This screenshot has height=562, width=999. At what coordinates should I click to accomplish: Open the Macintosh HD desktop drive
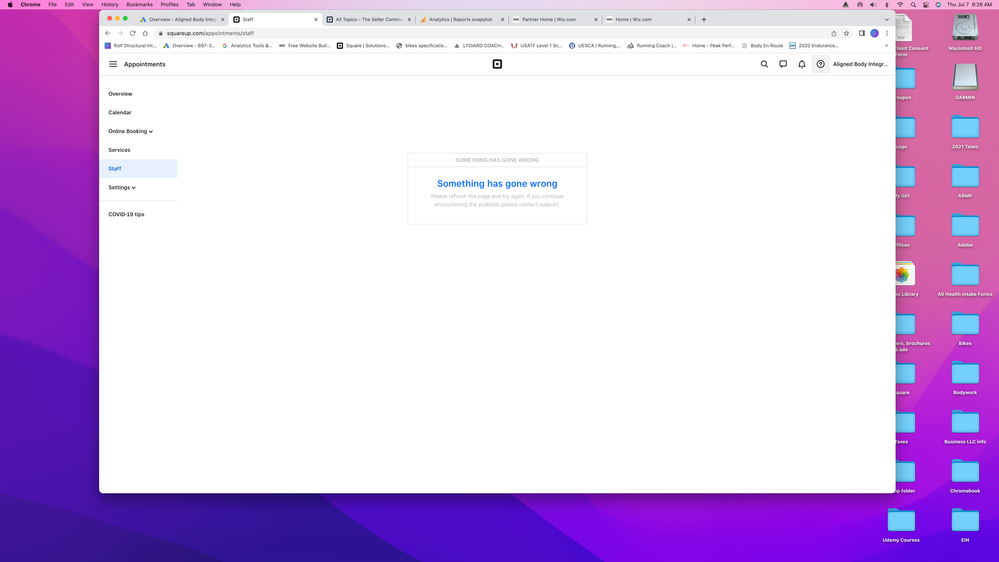965,33
